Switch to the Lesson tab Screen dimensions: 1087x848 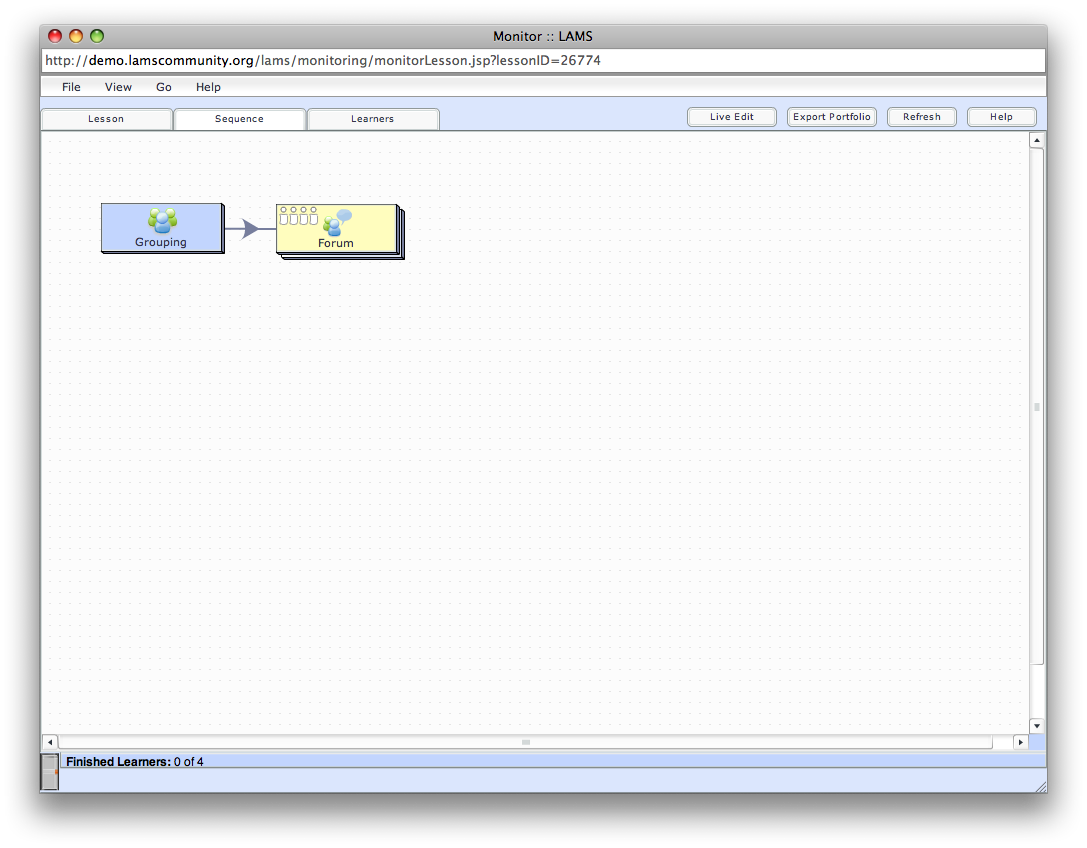(x=106, y=119)
